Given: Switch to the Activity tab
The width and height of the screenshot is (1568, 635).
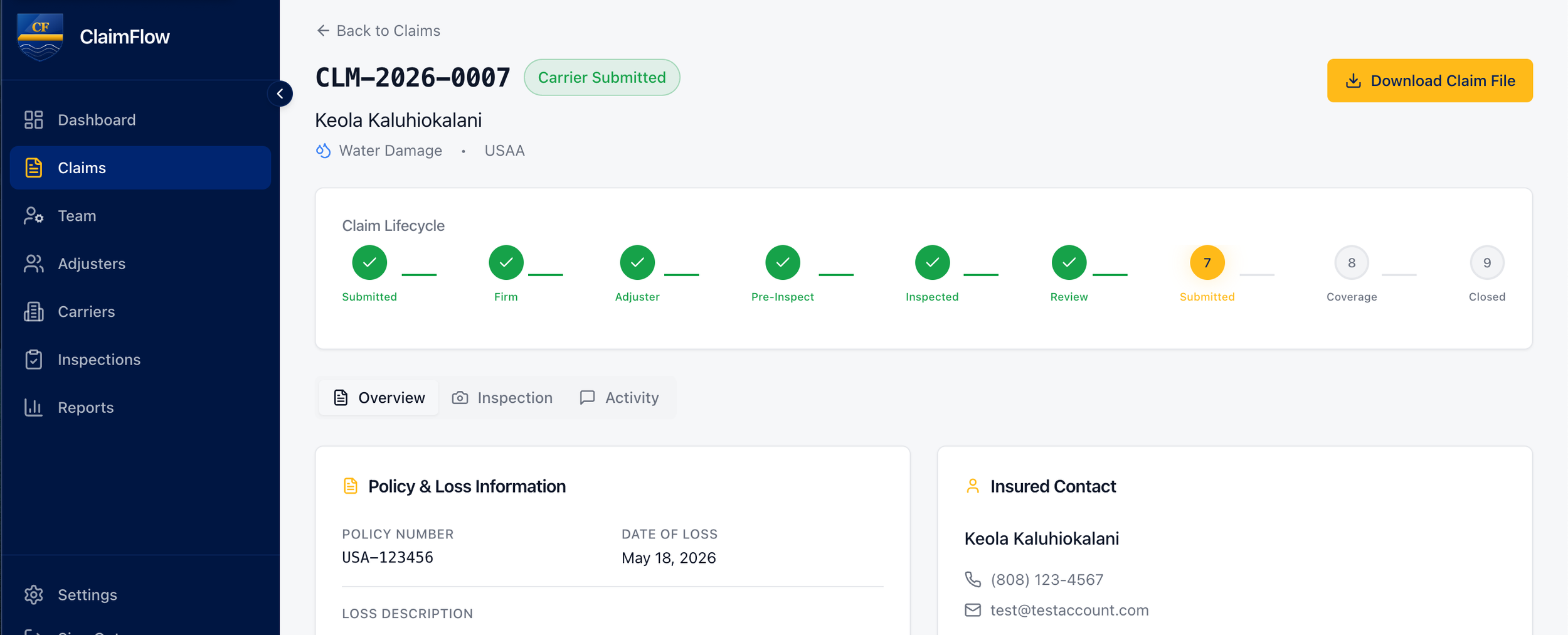Looking at the screenshot, I should 619,398.
